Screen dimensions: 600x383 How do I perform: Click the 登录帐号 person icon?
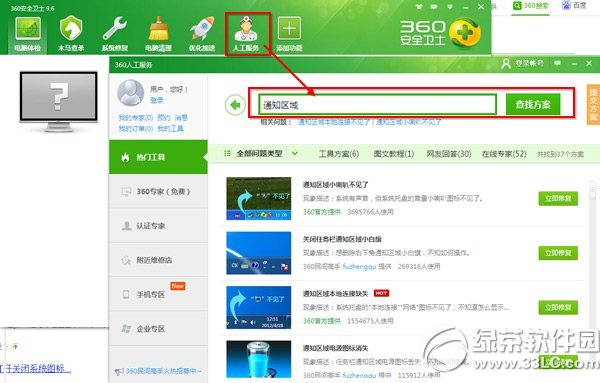(x=506, y=63)
